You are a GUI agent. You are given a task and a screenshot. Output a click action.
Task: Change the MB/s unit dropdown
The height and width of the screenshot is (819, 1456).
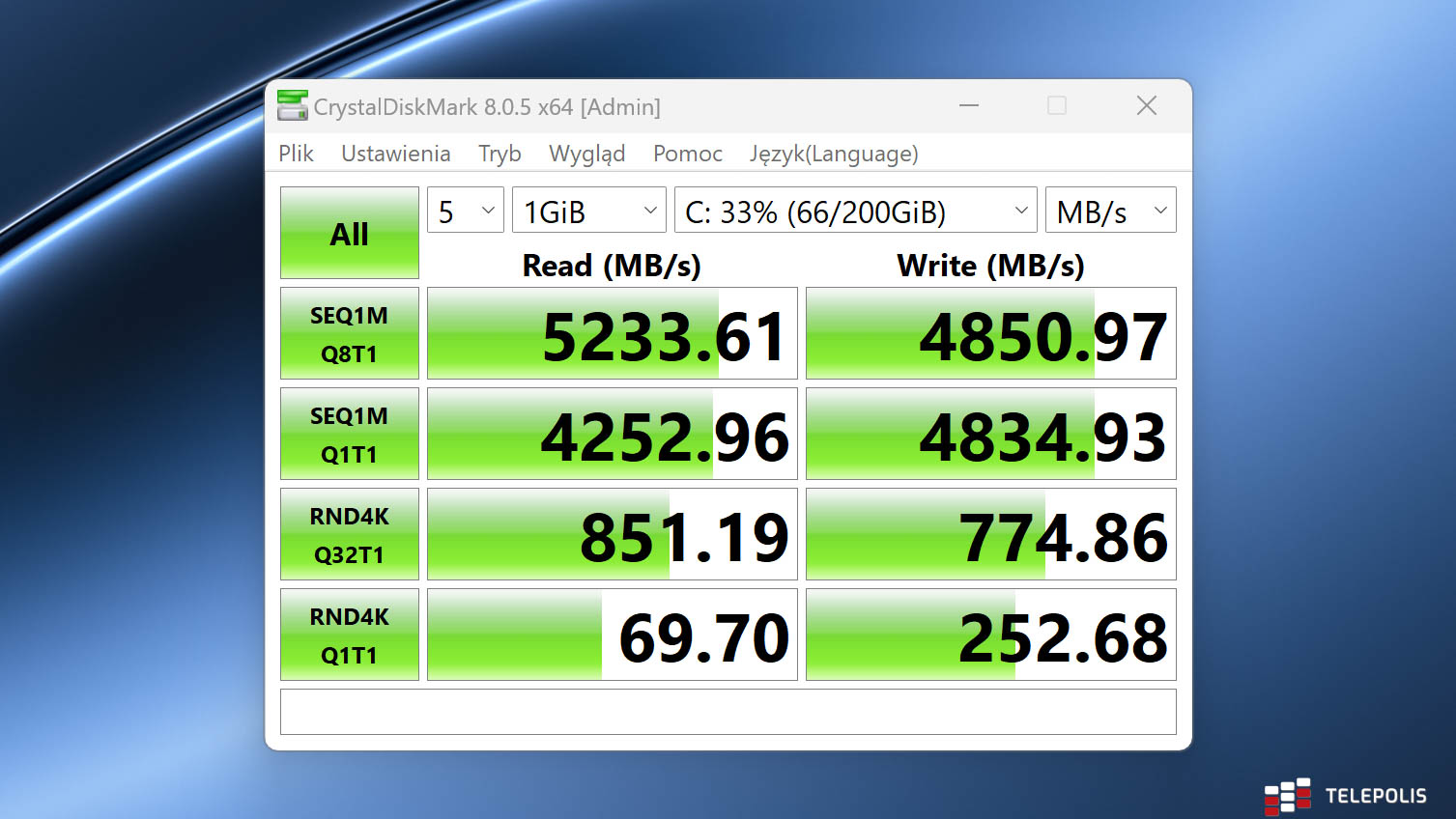(1110, 211)
